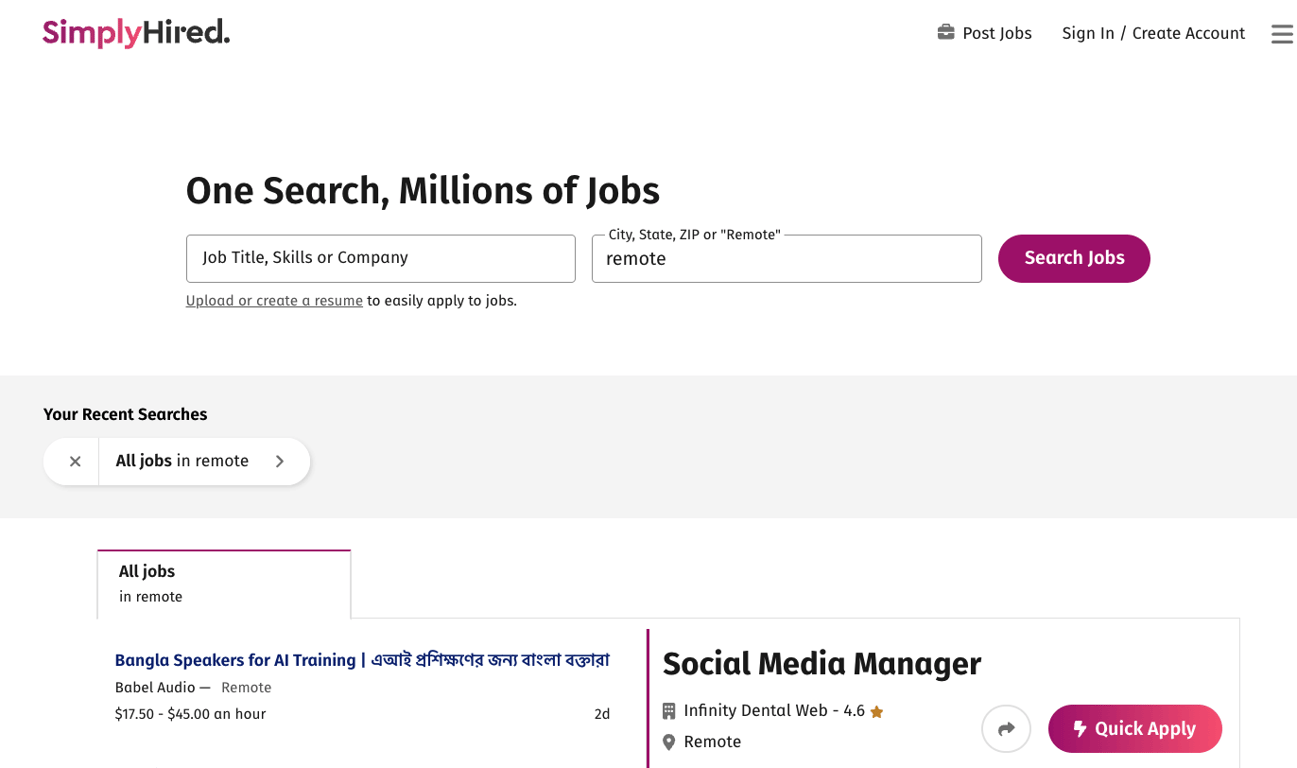Click the share arrow icon on Social Media Manager
The width and height of the screenshot is (1297, 768).
(1006, 729)
